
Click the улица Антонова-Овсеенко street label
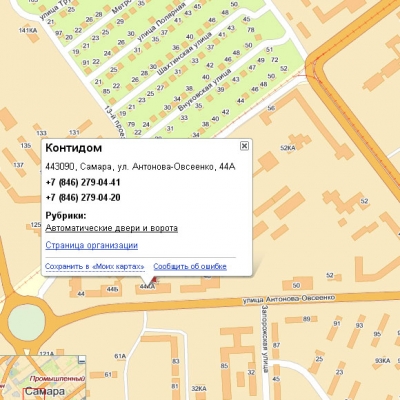[289, 299]
